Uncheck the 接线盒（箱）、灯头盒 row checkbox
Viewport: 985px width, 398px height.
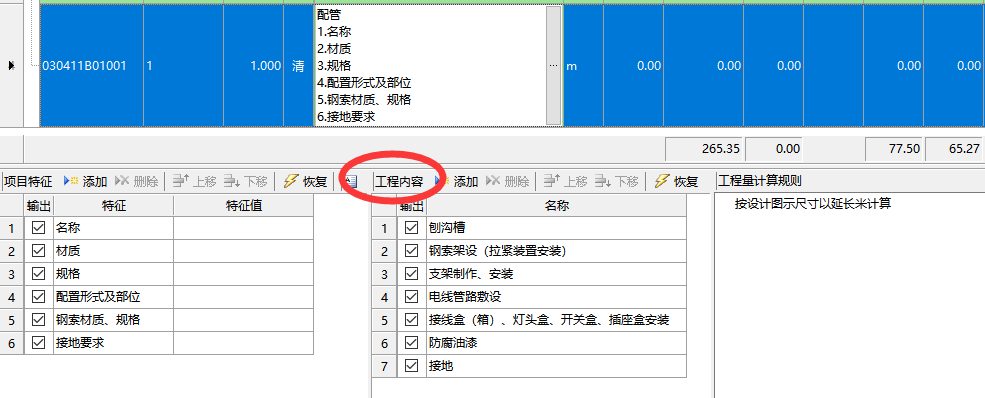pos(411,320)
